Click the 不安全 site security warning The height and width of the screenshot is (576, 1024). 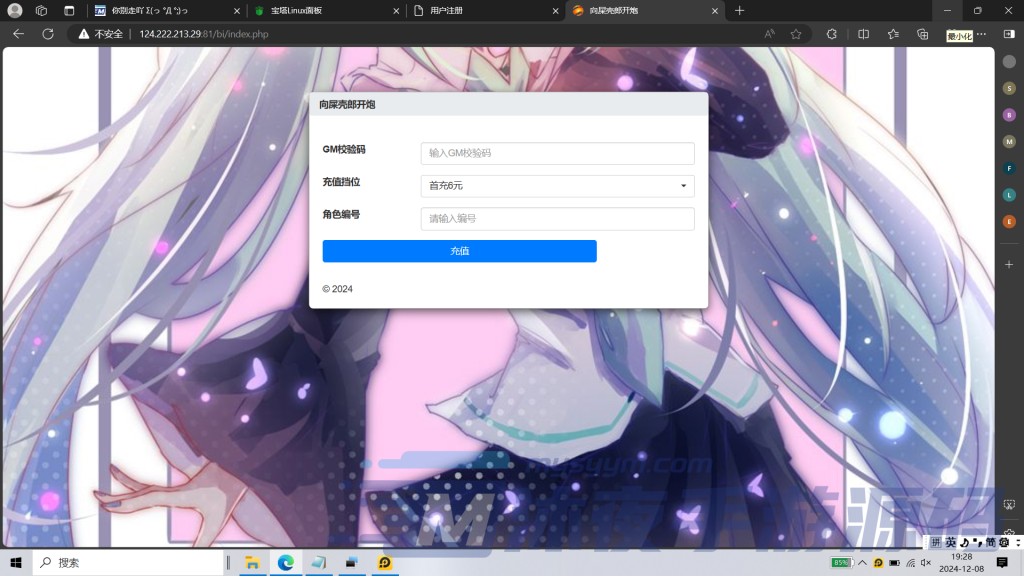101,33
